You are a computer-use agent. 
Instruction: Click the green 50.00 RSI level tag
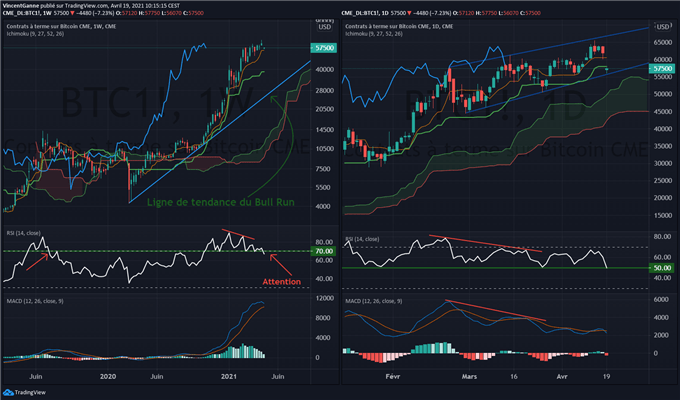[662, 268]
